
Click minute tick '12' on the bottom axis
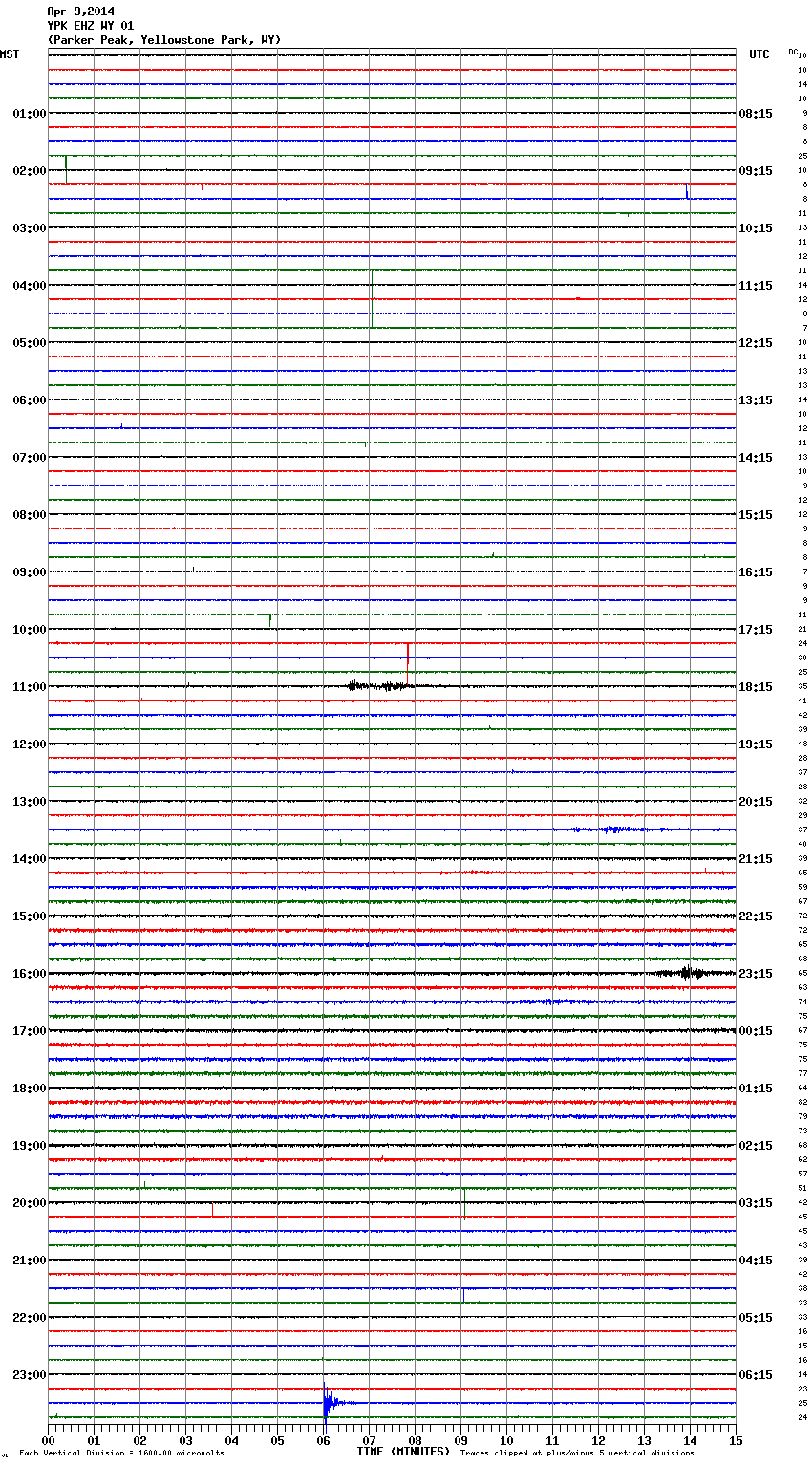(x=598, y=1440)
